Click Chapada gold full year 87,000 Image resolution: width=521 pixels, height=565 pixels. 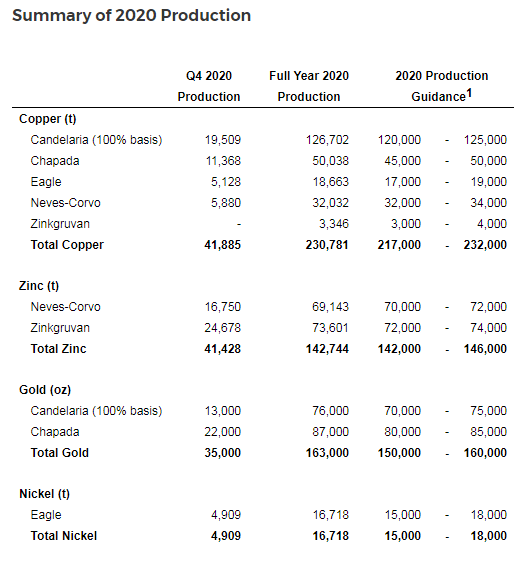click(330, 432)
